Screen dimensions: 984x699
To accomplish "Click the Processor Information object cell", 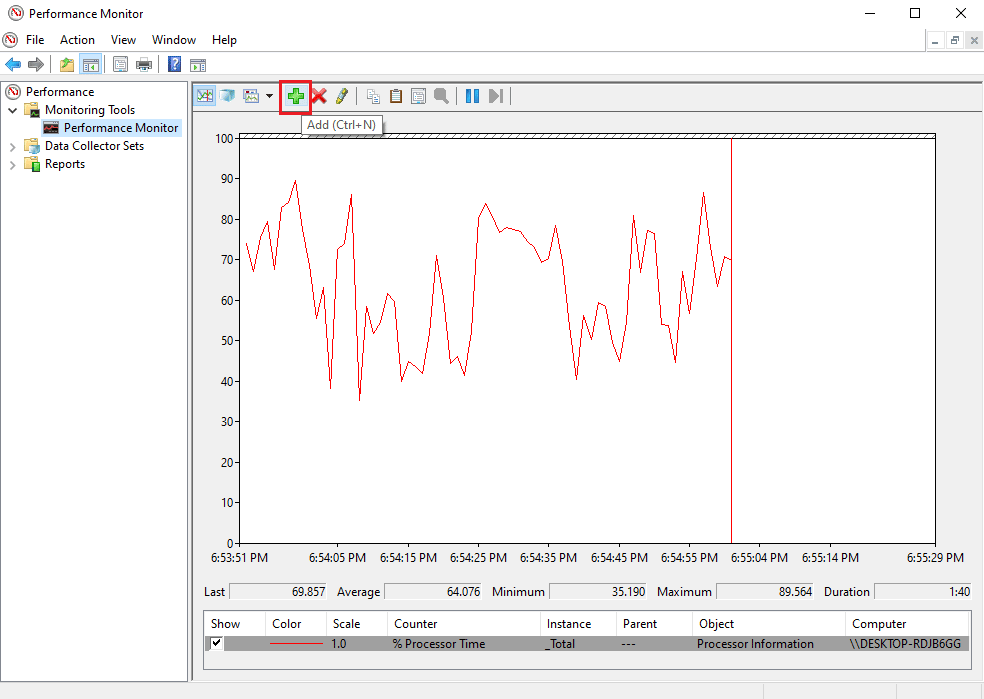I will [755, 644].
